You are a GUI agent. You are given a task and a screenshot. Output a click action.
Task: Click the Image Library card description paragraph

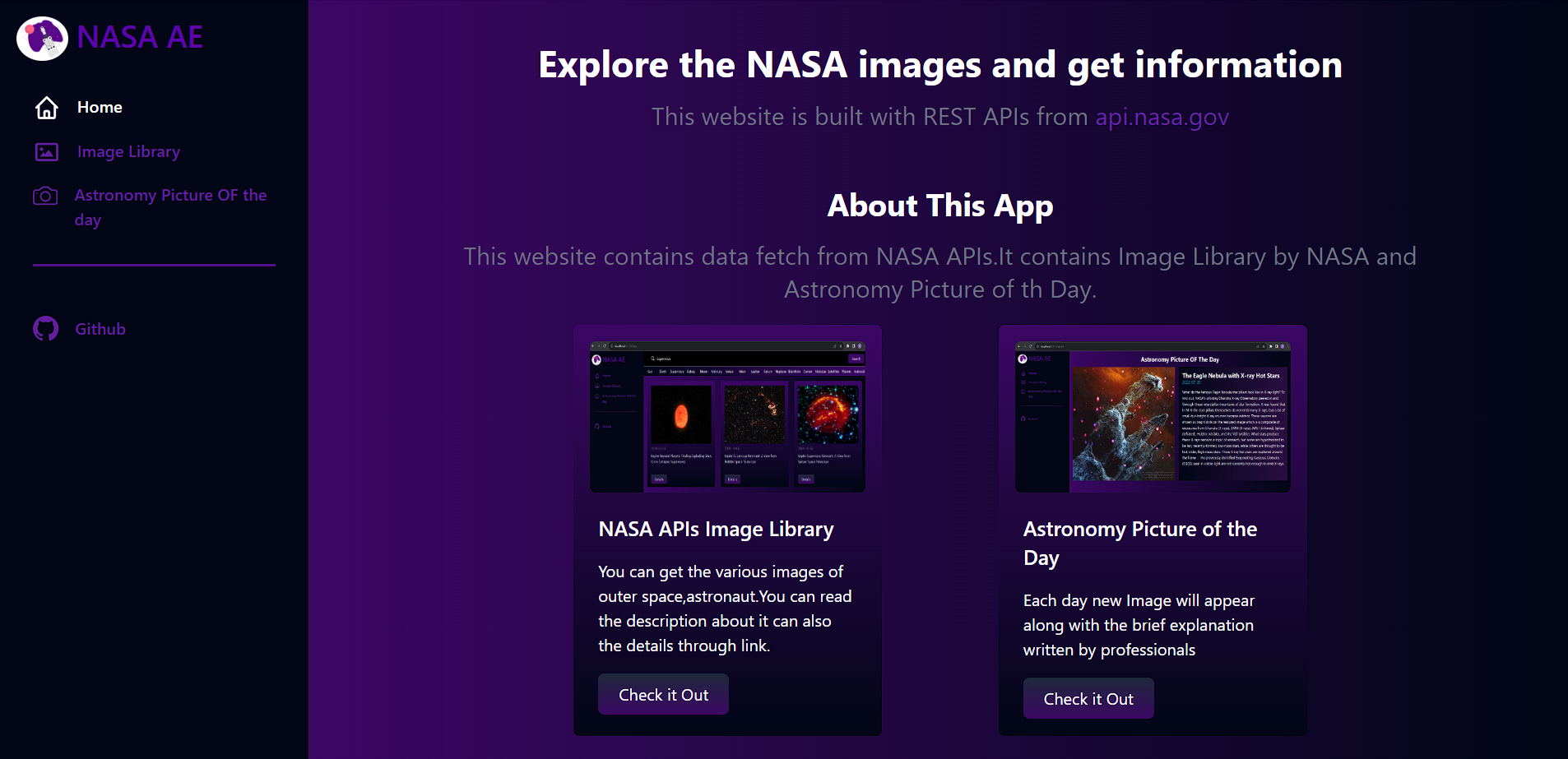[x=725, y=609]
